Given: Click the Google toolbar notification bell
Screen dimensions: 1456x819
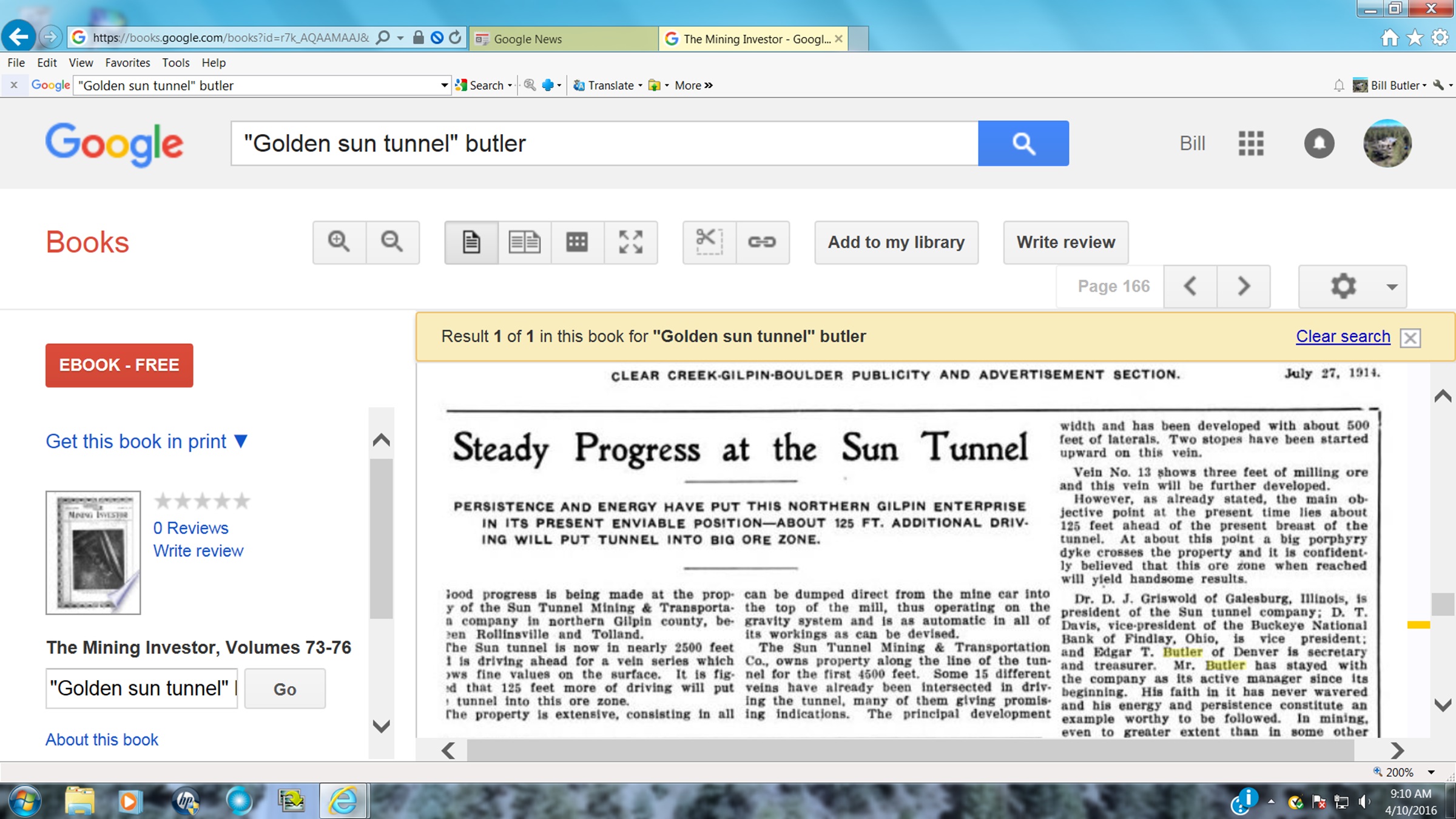Looking at the screenshot, I should point(1339,86).
